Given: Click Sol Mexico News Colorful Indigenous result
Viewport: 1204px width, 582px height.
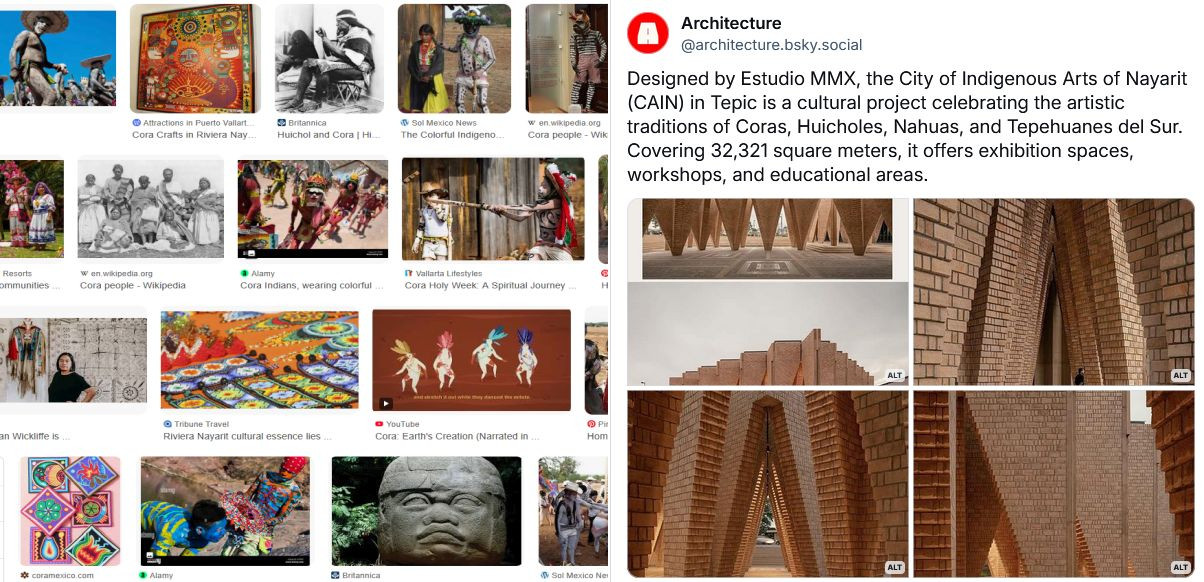Looking at the screenshot, I should point(450,135).
